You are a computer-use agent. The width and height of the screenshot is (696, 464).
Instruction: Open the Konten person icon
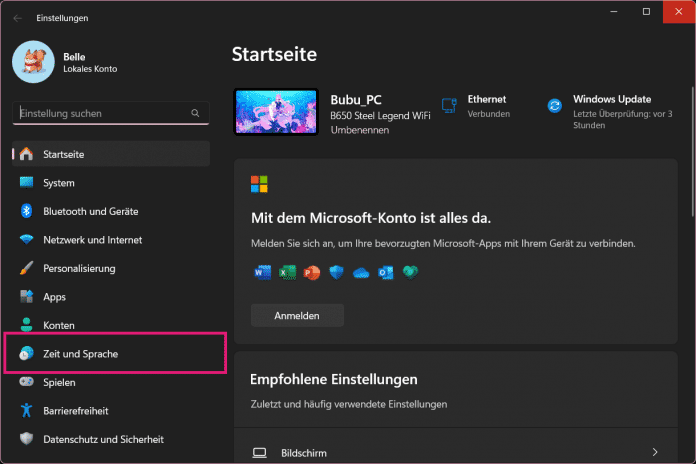[26, 325]
